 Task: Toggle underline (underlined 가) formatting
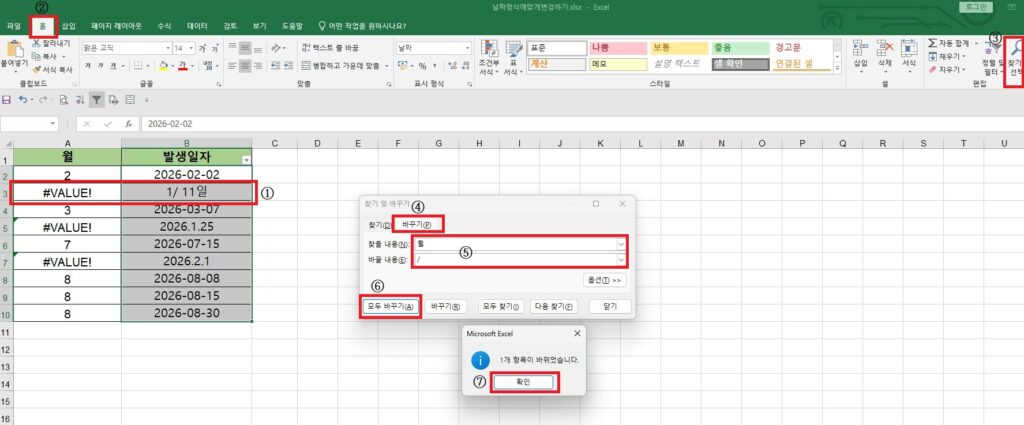click(x=113, y=66)
